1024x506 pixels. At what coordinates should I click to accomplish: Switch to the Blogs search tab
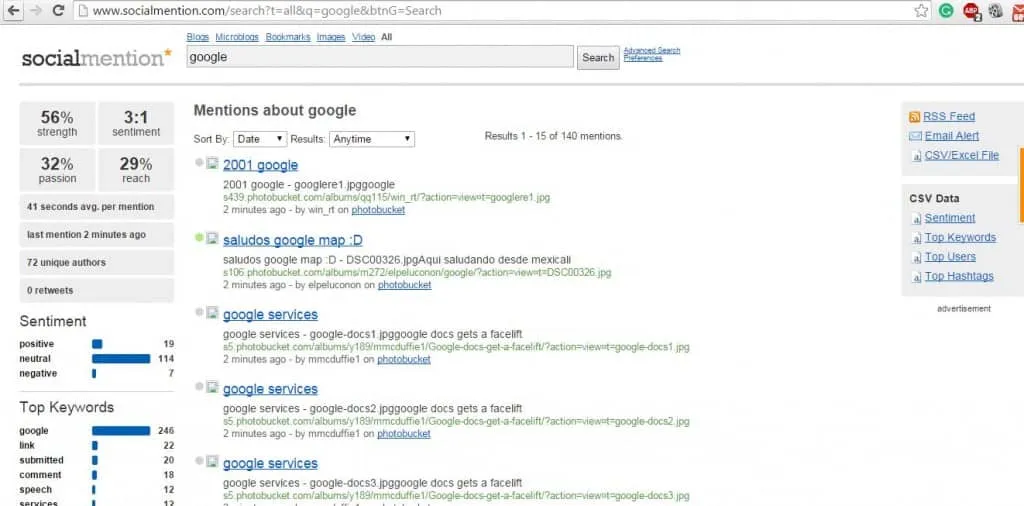pos(198,37)
